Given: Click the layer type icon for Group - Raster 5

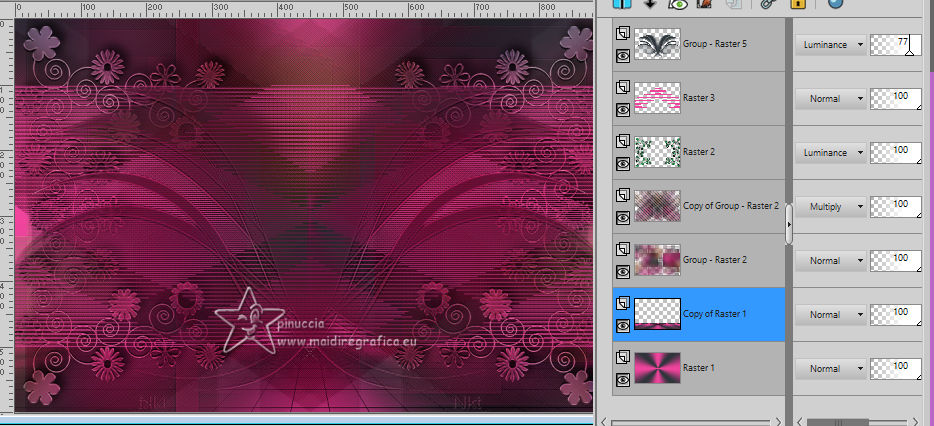Looking at the screenshot, I should point(622,33).
